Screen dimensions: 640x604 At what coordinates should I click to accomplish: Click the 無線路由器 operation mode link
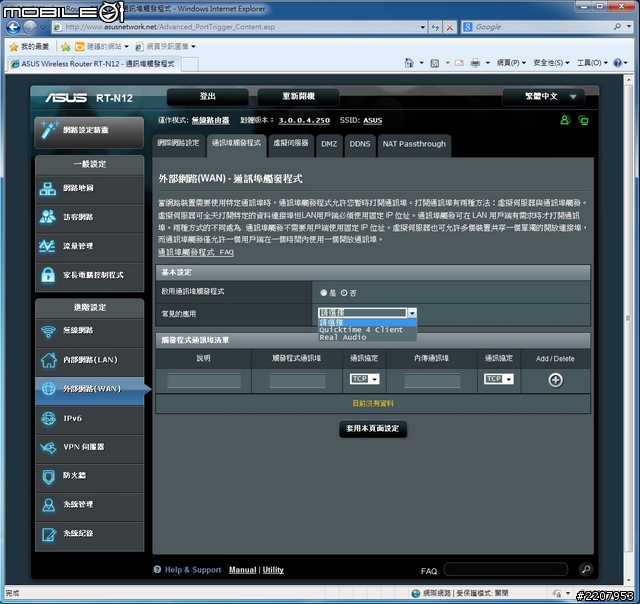(x=210, y=120)
